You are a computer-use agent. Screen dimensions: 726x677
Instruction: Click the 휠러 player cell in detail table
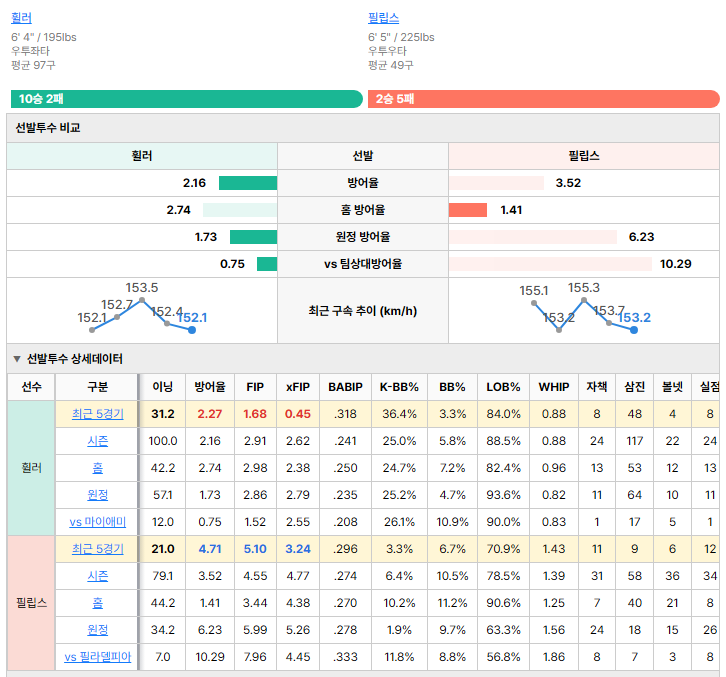(31, 468)
